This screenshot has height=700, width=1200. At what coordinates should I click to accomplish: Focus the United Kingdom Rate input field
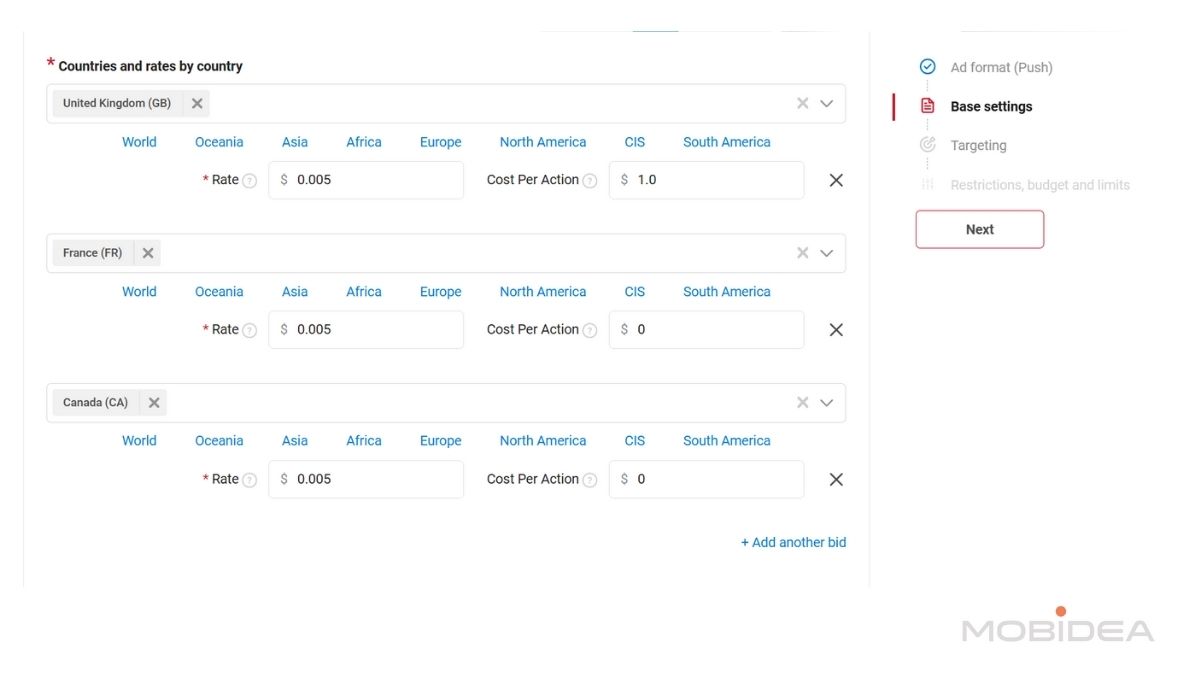pyautogui.click(x=375, y=180)
